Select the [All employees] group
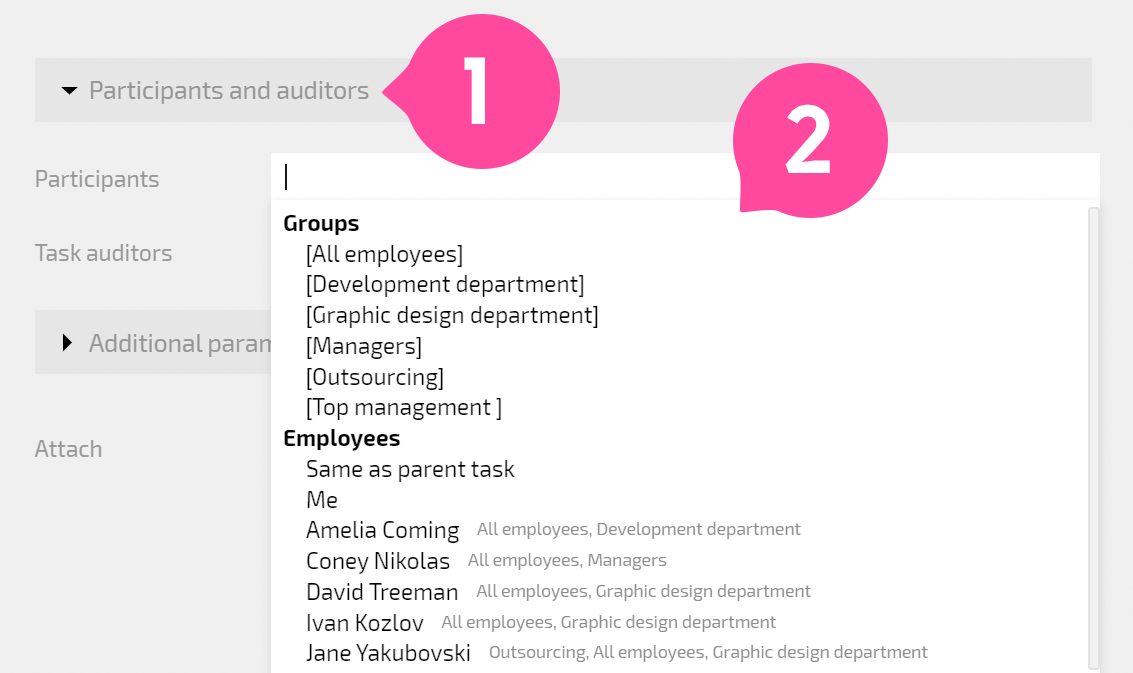The width and height of the screenshot is (1133, 673). 384,254
